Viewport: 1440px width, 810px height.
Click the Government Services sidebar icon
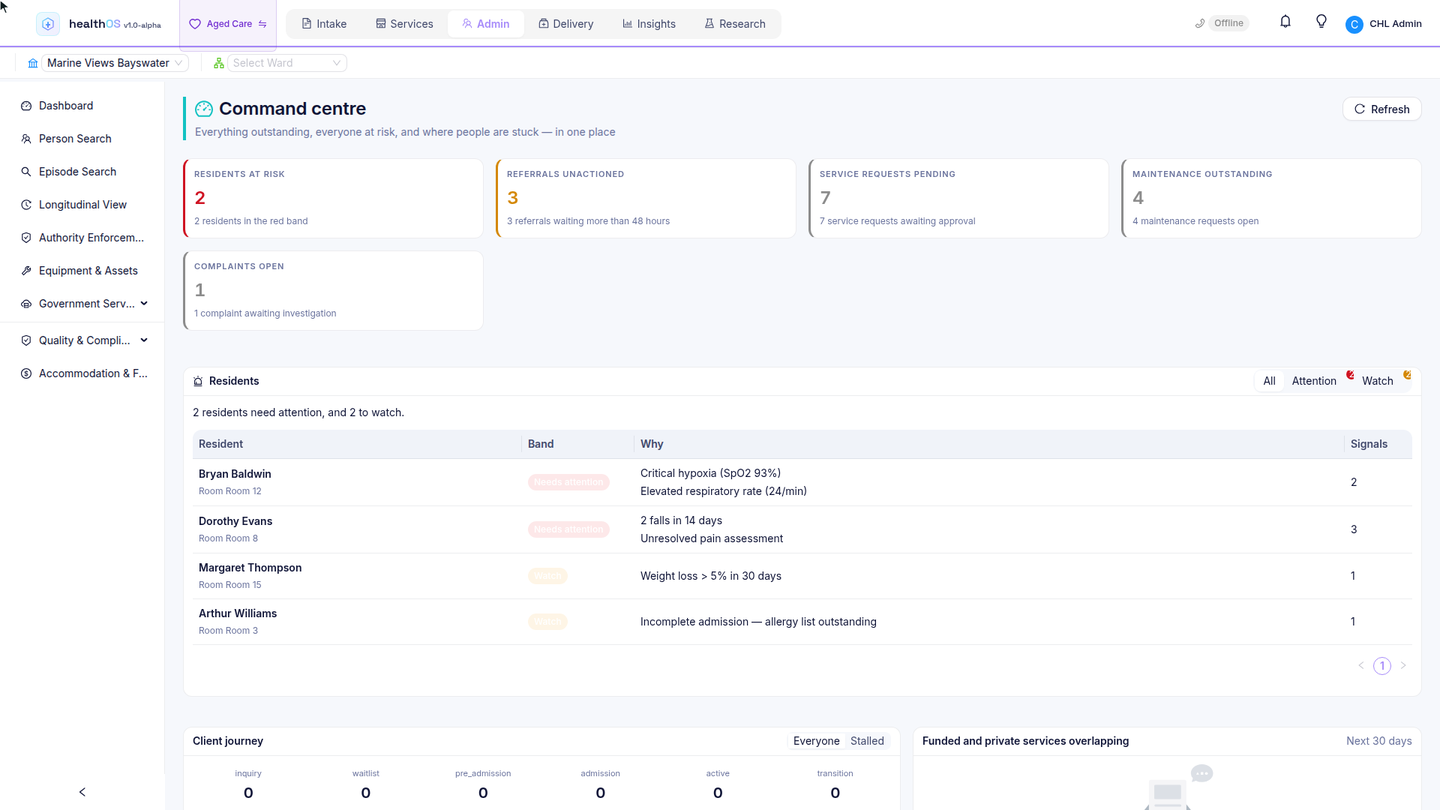pyautogui.click(x=26, y=304)
